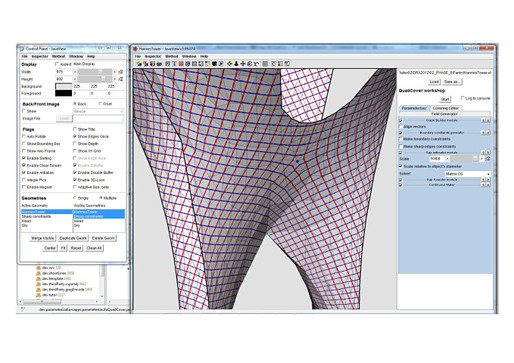The width and height of the screenshot is (514, 363).
Task: Click the Width value input field
Action: (63, 72)
